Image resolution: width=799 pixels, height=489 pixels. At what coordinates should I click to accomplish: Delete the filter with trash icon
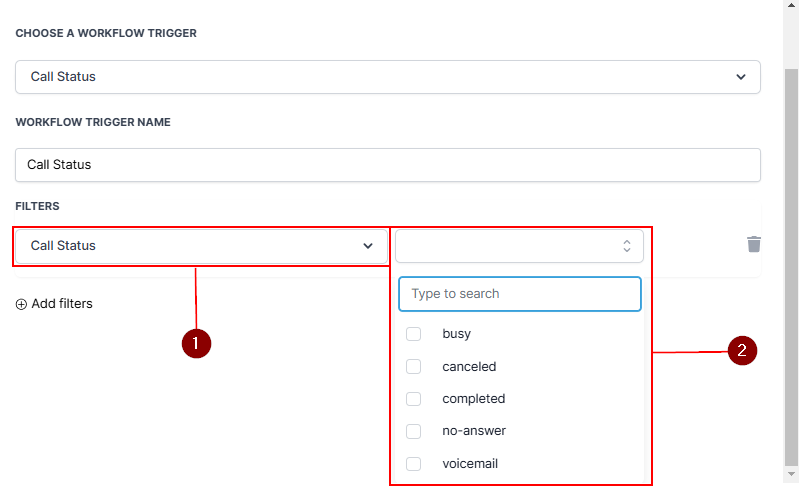[x=754, y=244]
